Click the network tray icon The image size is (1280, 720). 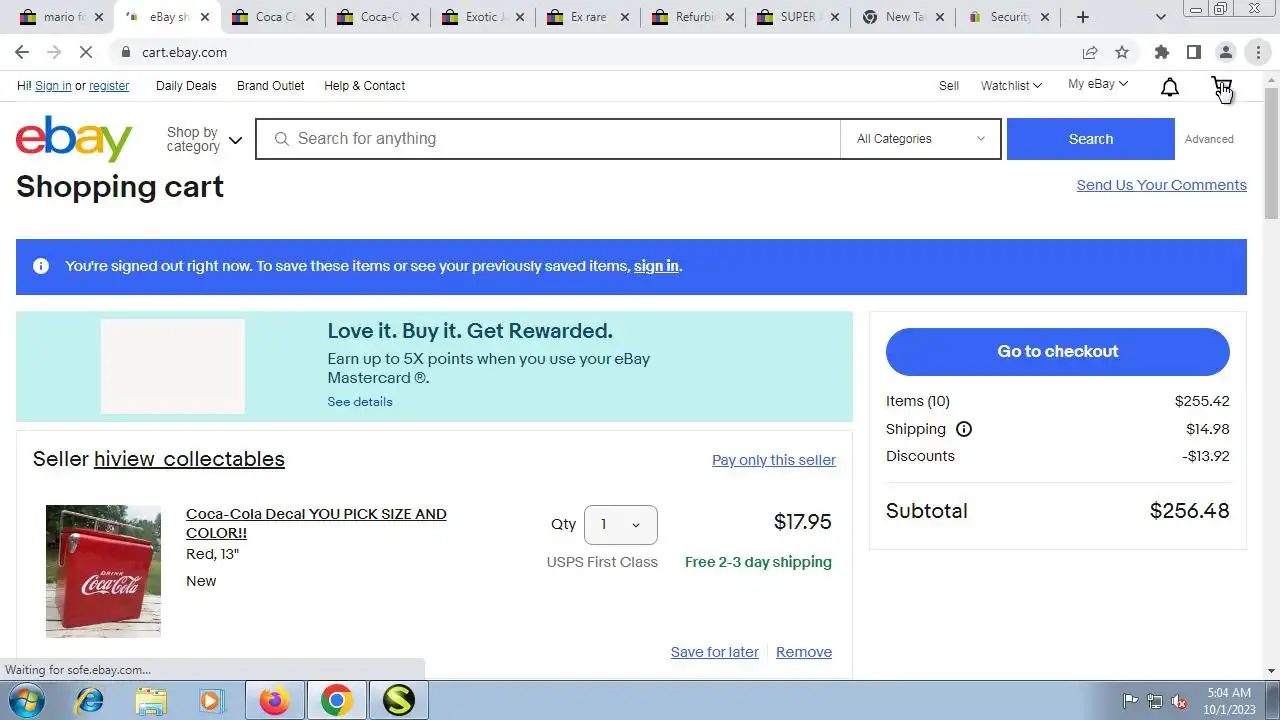click(1154, 701)
